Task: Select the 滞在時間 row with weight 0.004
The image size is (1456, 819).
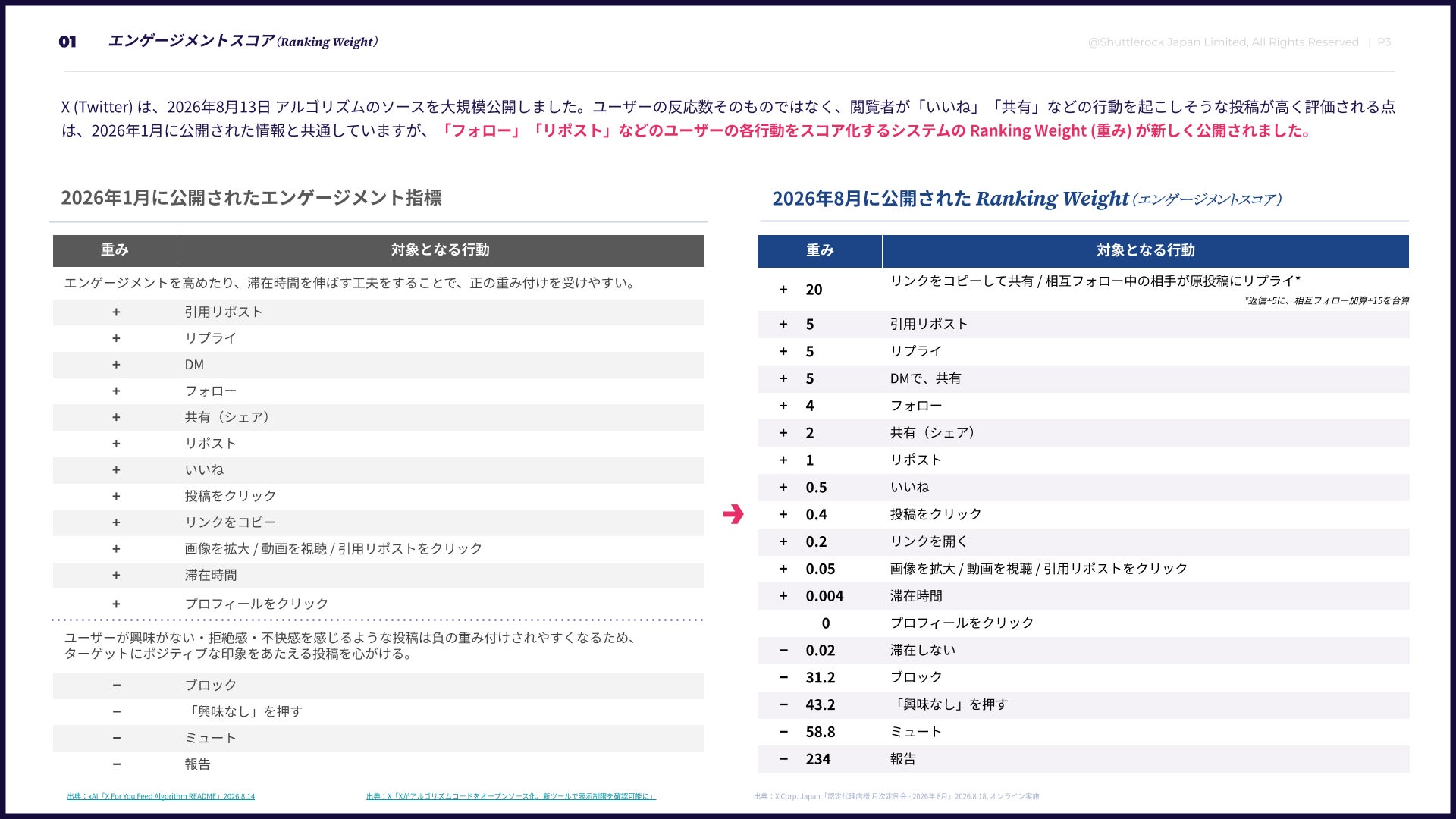Action: 1084,596
